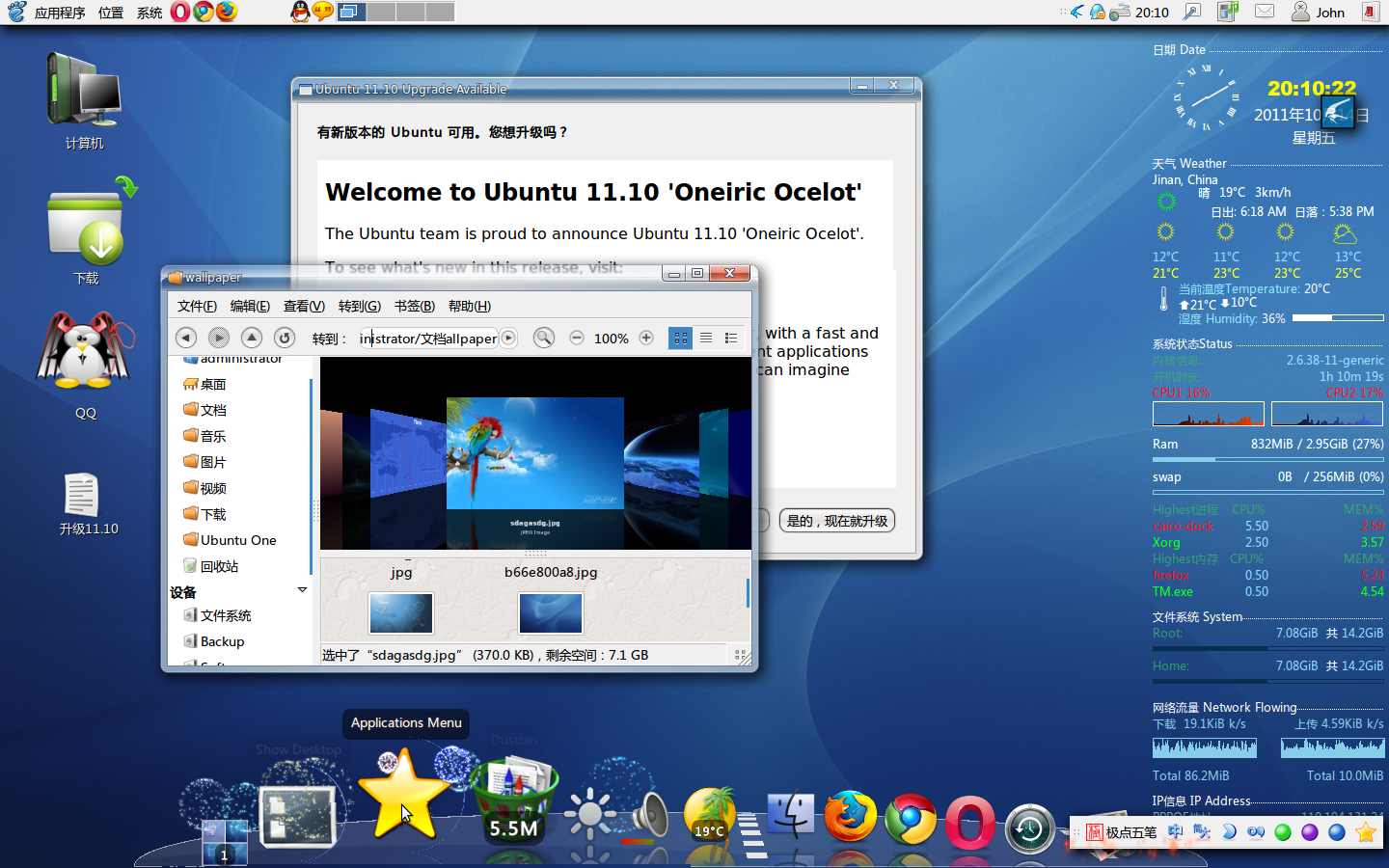Image resolution: width=1389 pixels, height=868 pixels.
Task: Go back in file manager
Action: point(186,338)
